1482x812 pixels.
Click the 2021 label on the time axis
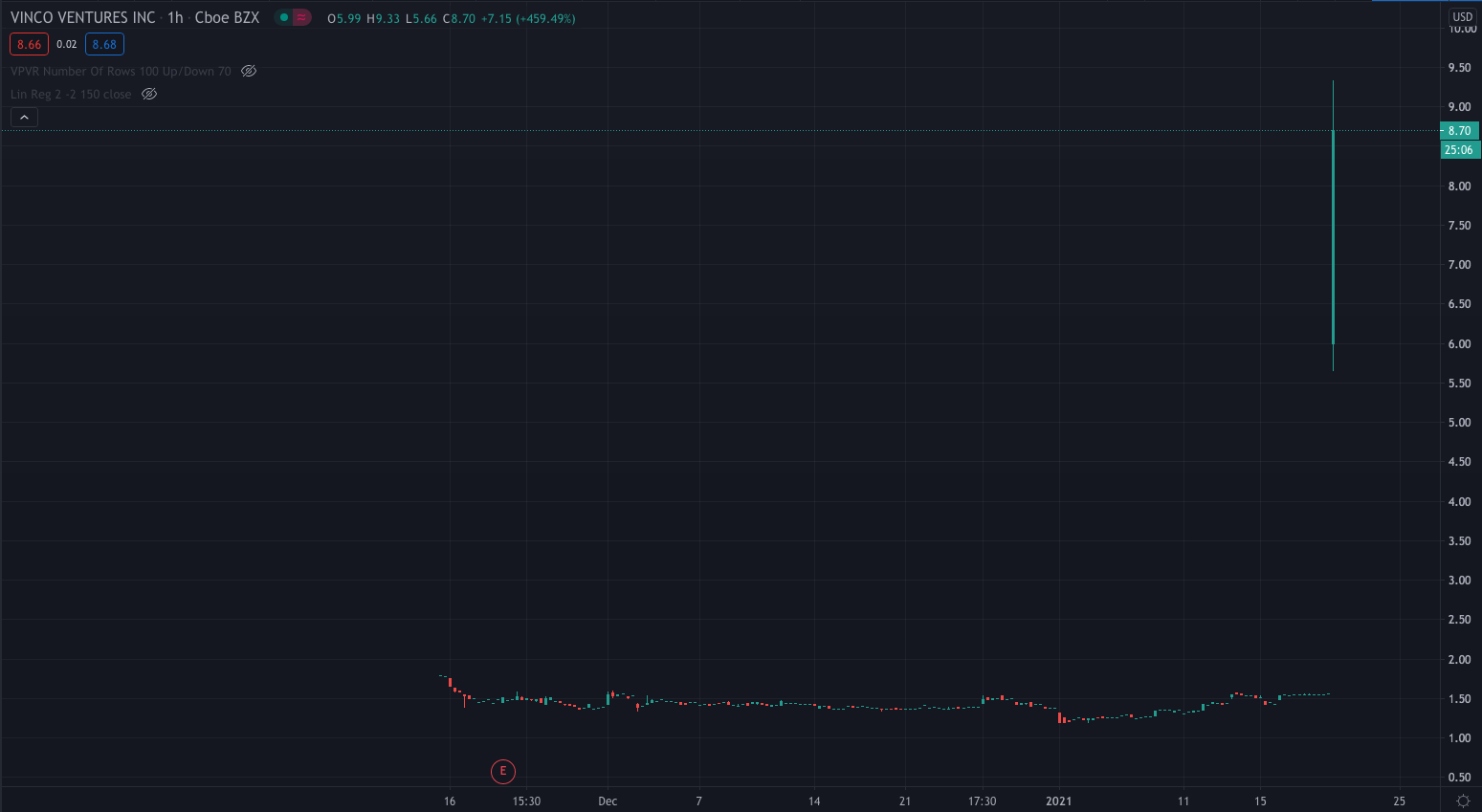pos(1059,801)
